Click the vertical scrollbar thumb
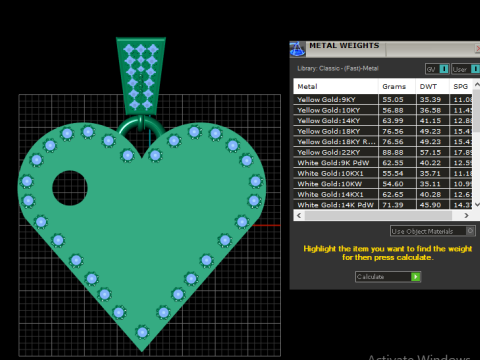The width and height of the screenshot is (480, 360). [477, 111]
